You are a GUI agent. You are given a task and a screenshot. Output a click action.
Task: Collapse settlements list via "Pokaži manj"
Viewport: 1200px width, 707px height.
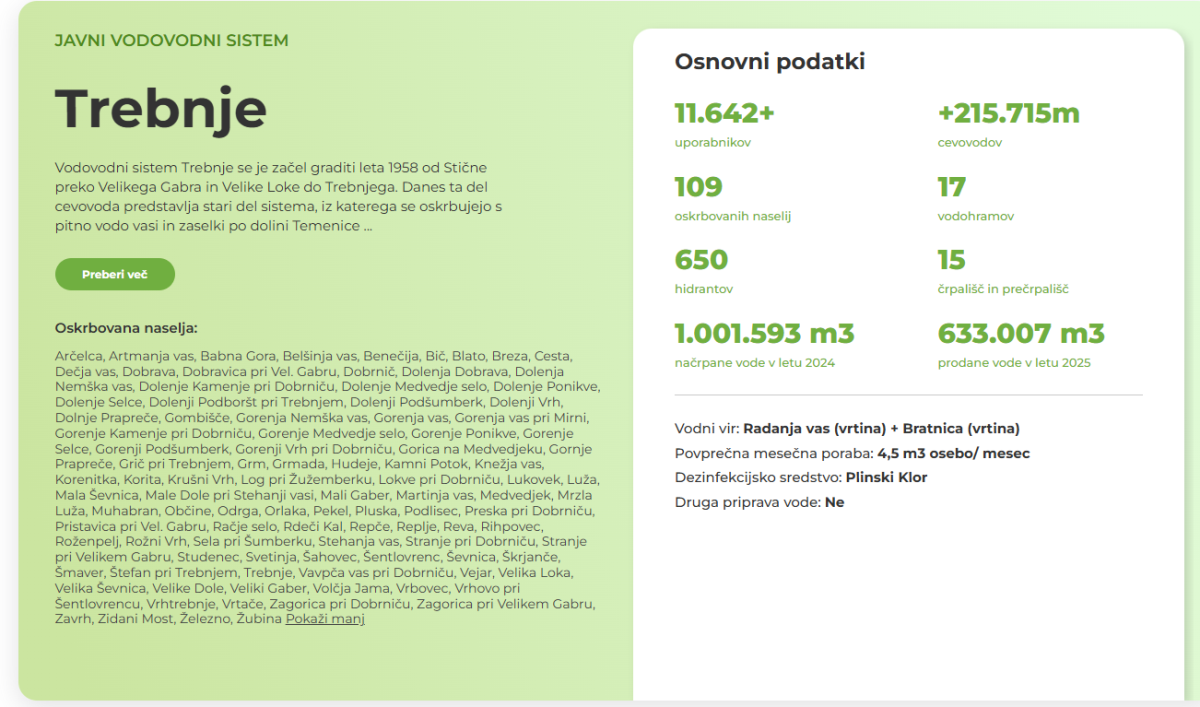coord(325,619)
